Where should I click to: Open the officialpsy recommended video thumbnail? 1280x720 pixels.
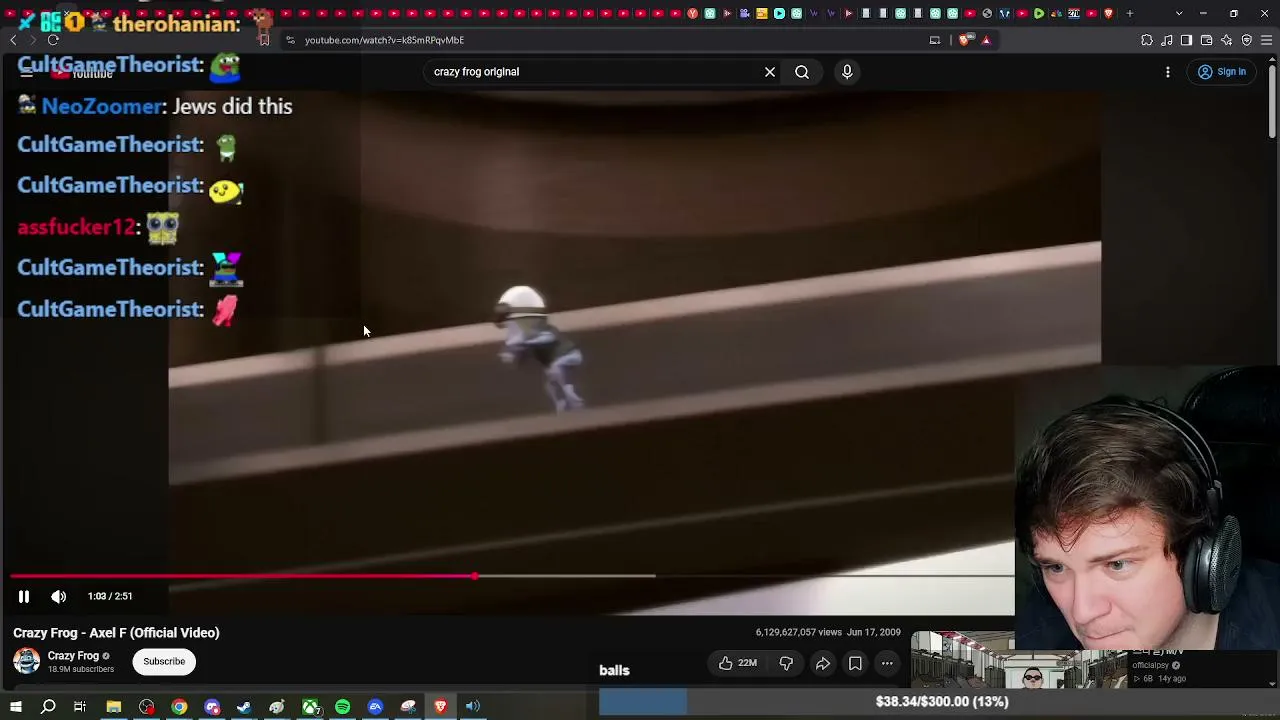(x=1018, y=661)
